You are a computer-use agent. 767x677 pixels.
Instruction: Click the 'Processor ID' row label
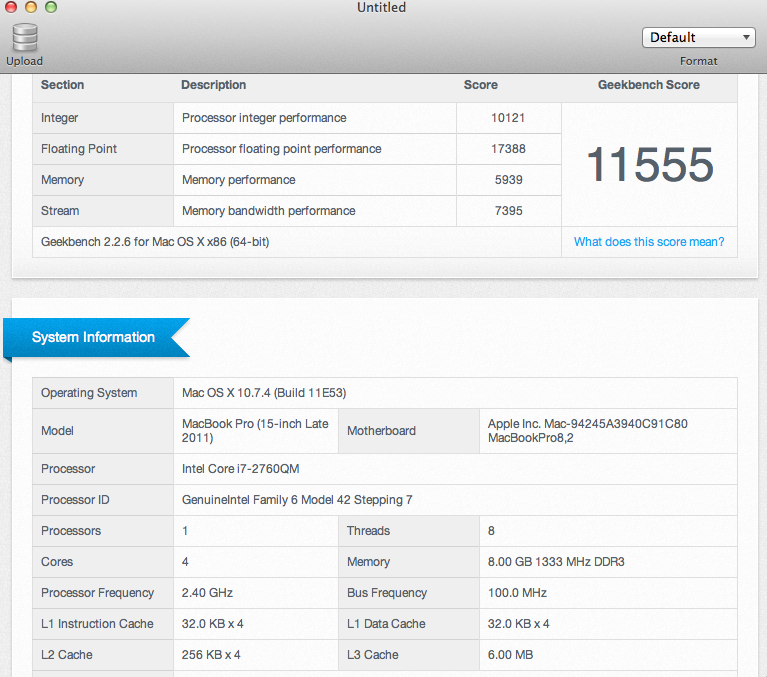coord(75,500)
